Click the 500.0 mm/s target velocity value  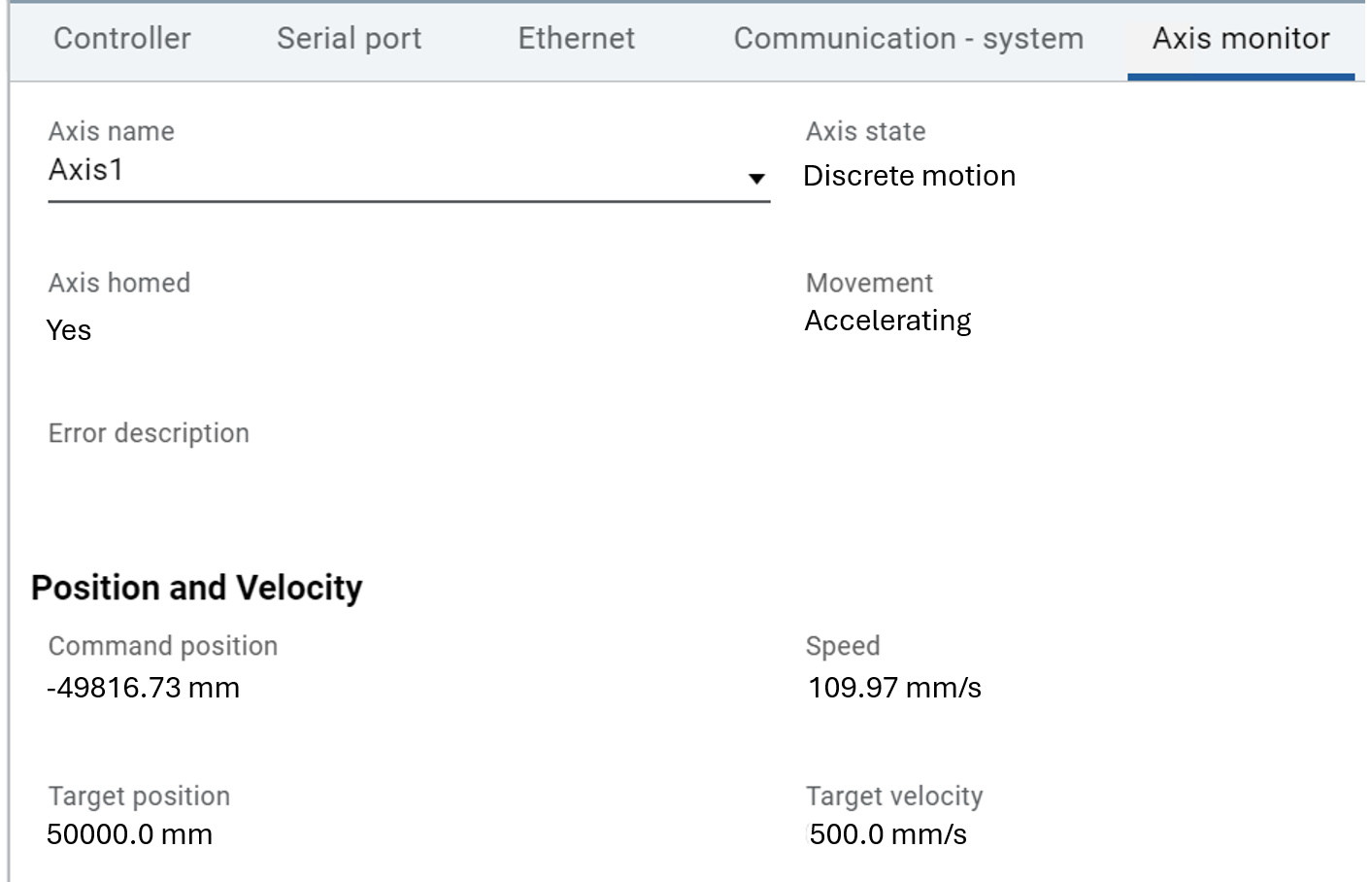[x=887, y=834]
